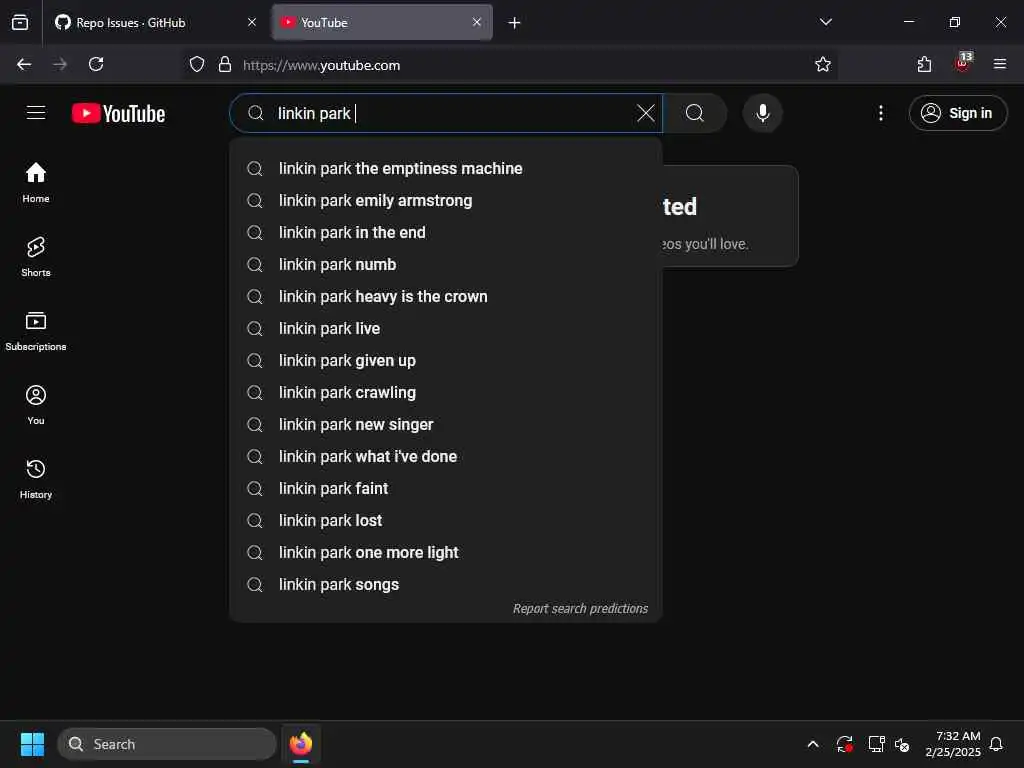Screen dimensions: 1024x768
Task: Show site security lock information
Action: click(225, 64)
